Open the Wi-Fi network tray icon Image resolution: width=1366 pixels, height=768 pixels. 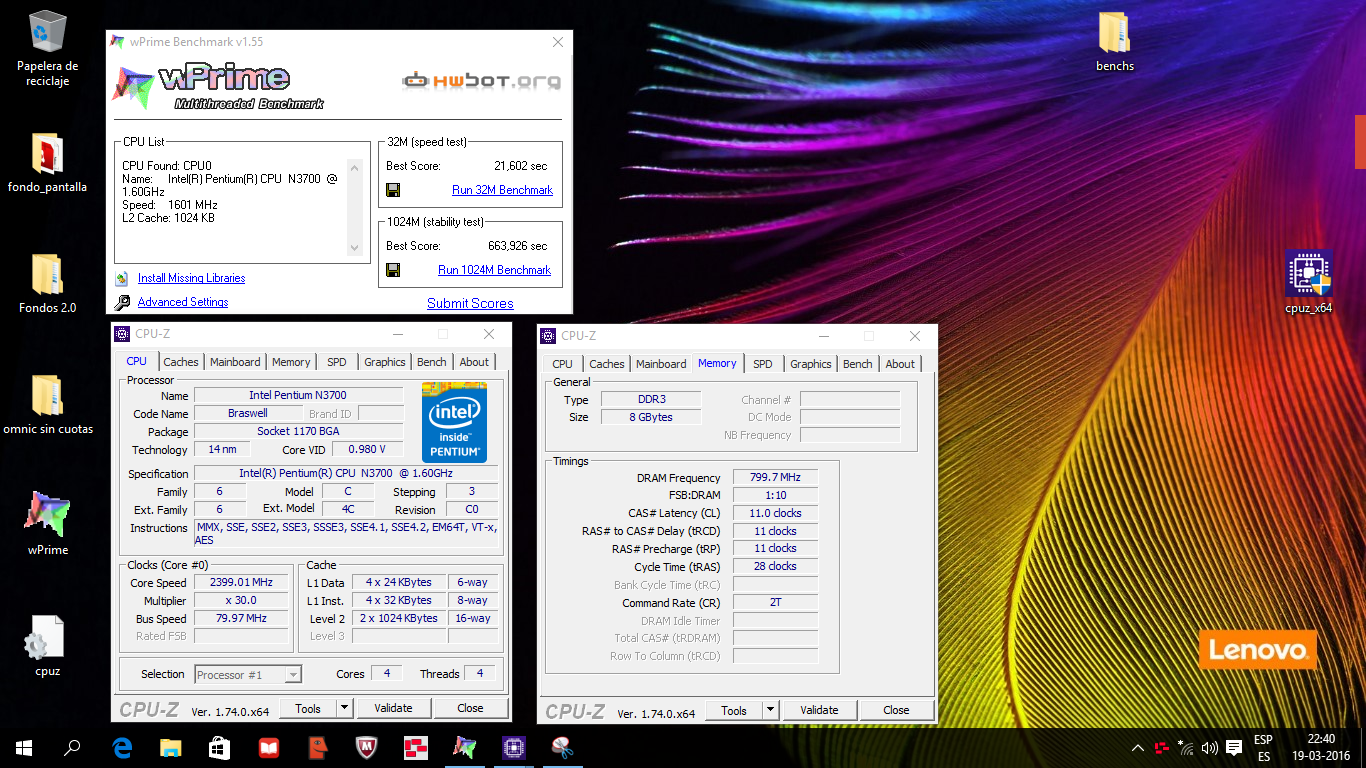[1186, 747]
